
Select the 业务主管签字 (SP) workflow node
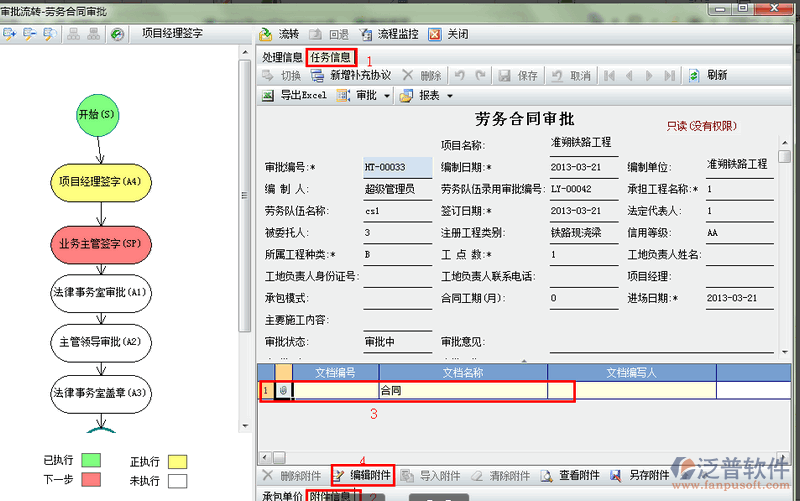click(100, 243)
